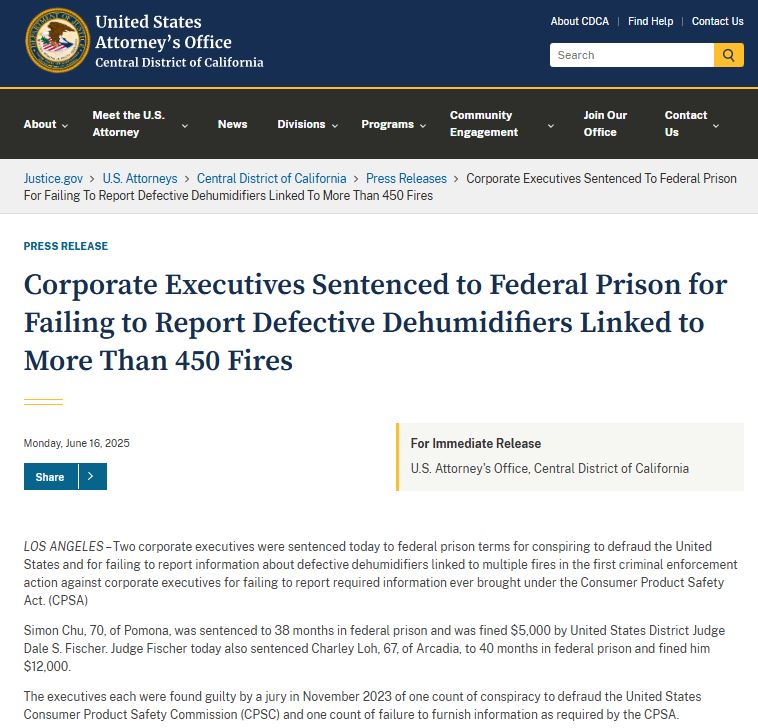The width and height of the screenshot is (758, 728).
Task: Click the arrow icon beside Share
Action: click(92, 476)
